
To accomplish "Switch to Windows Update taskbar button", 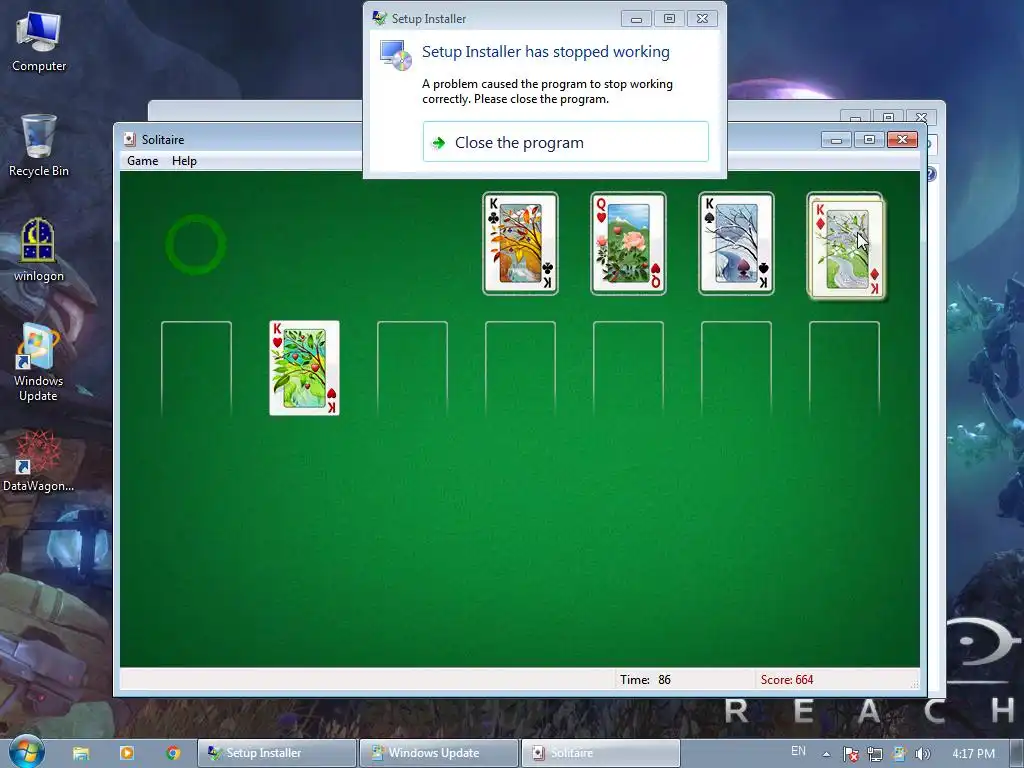I will tap(439, 753).
